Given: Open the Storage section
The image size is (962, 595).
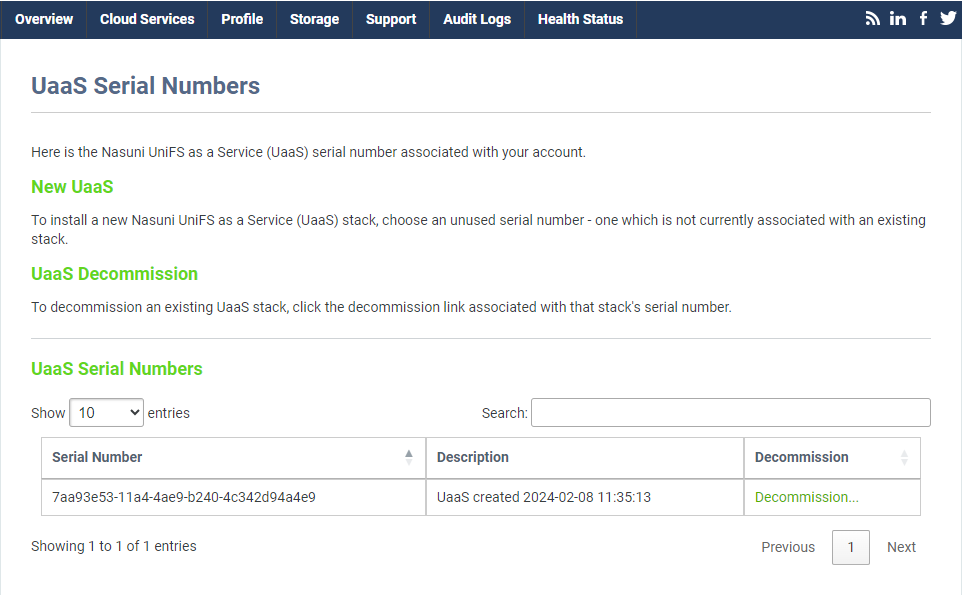Looking at the screenshot, I should (314, 20).
